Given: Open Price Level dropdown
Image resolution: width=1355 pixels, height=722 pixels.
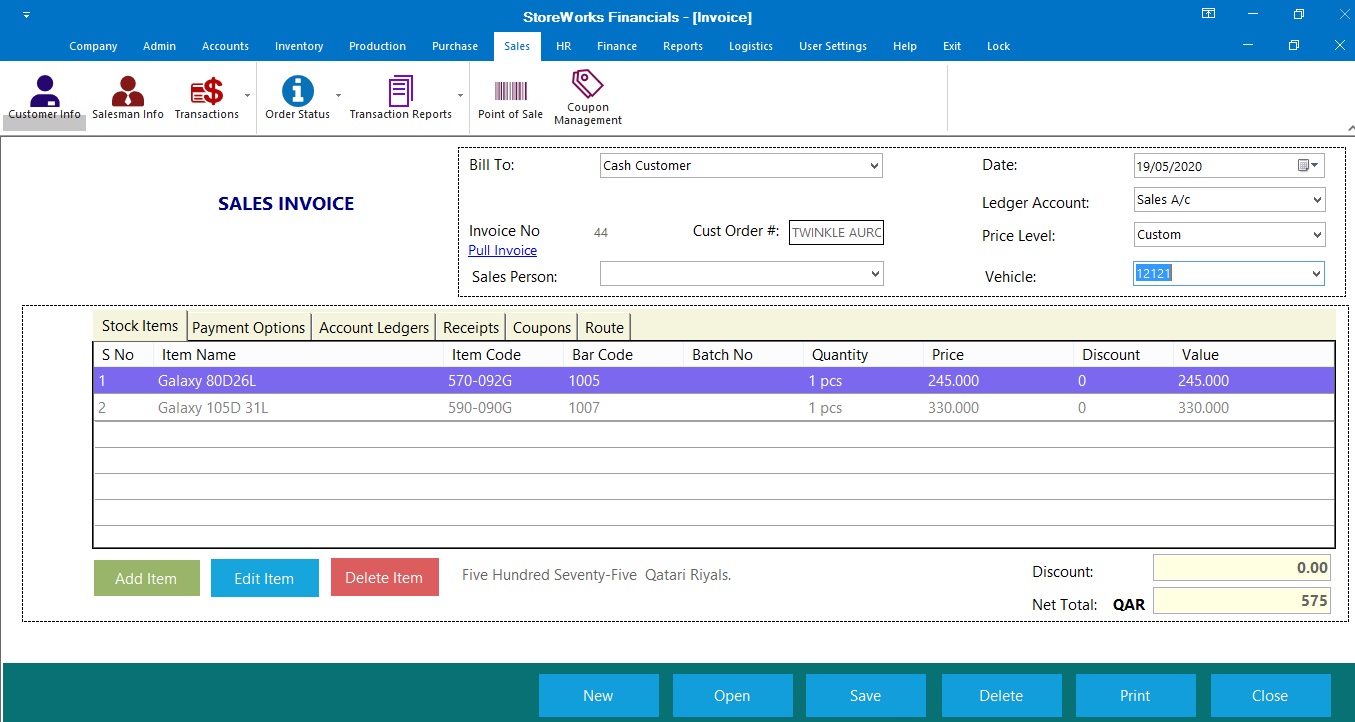Looking at the screenshot, I should (x=1316, y=235).
